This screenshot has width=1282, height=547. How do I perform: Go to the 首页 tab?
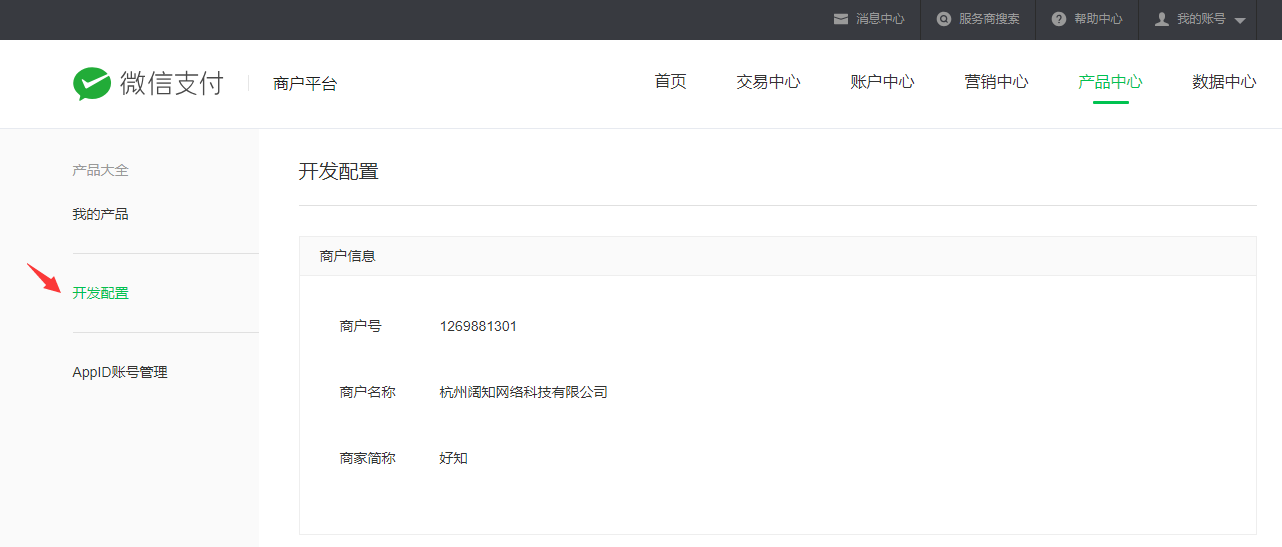tap(670, 82)
